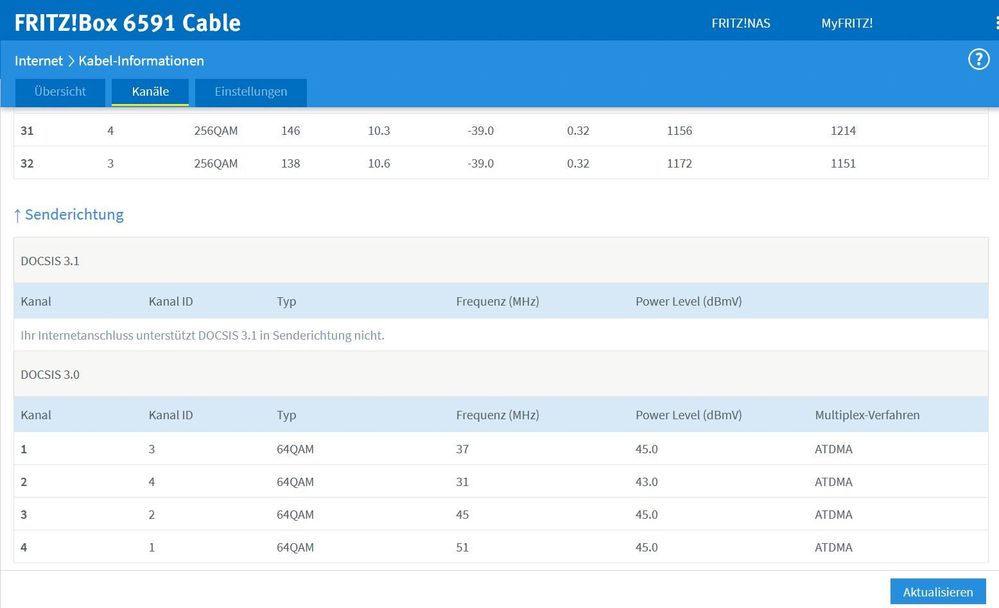Image resolution: width=999 pixels, height=608 pixels.
Task: Select the Kanäle tab
Action: 150,91
